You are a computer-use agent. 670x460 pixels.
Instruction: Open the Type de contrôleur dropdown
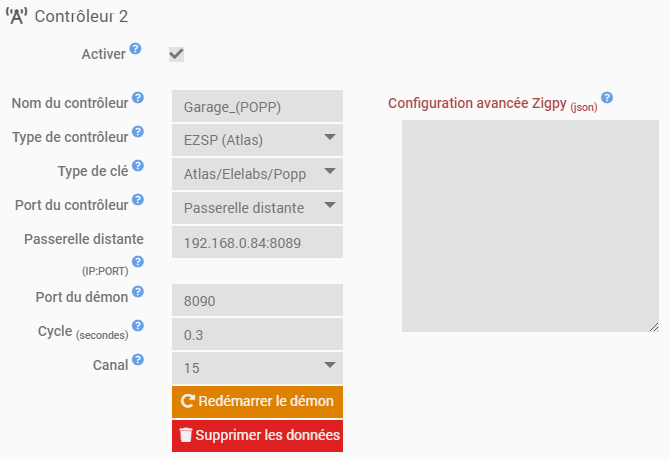[x=257, y=139]
